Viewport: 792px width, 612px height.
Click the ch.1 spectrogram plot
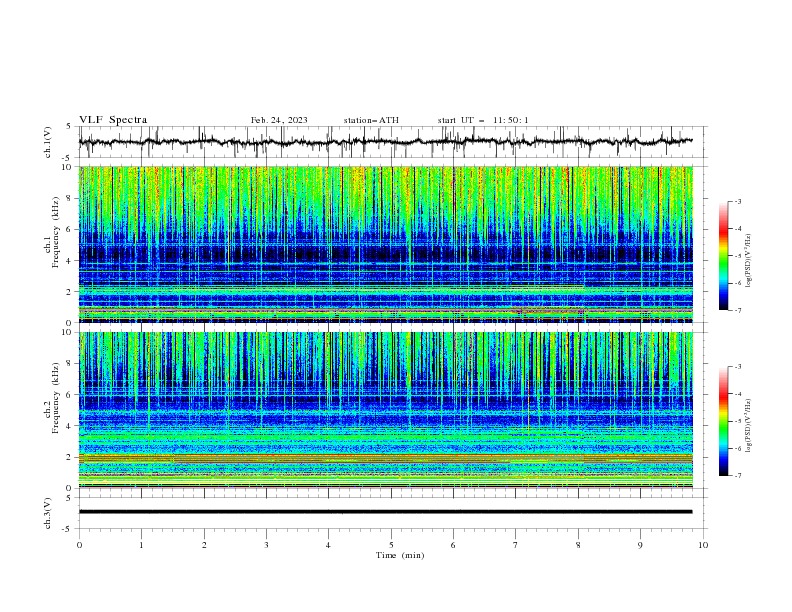(385, 244)
